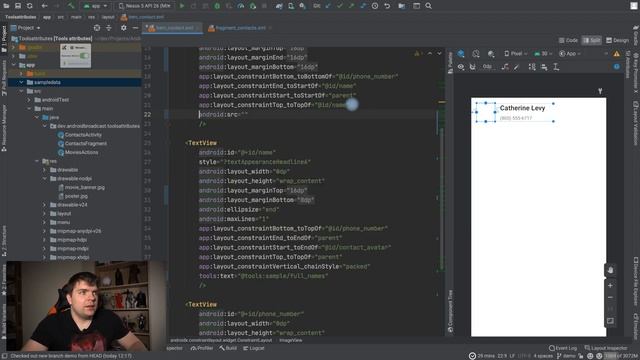This screenshot has height=360, width=640.
Task: Open the Design surface layers dropdown icon
Action: click(461, 53)
